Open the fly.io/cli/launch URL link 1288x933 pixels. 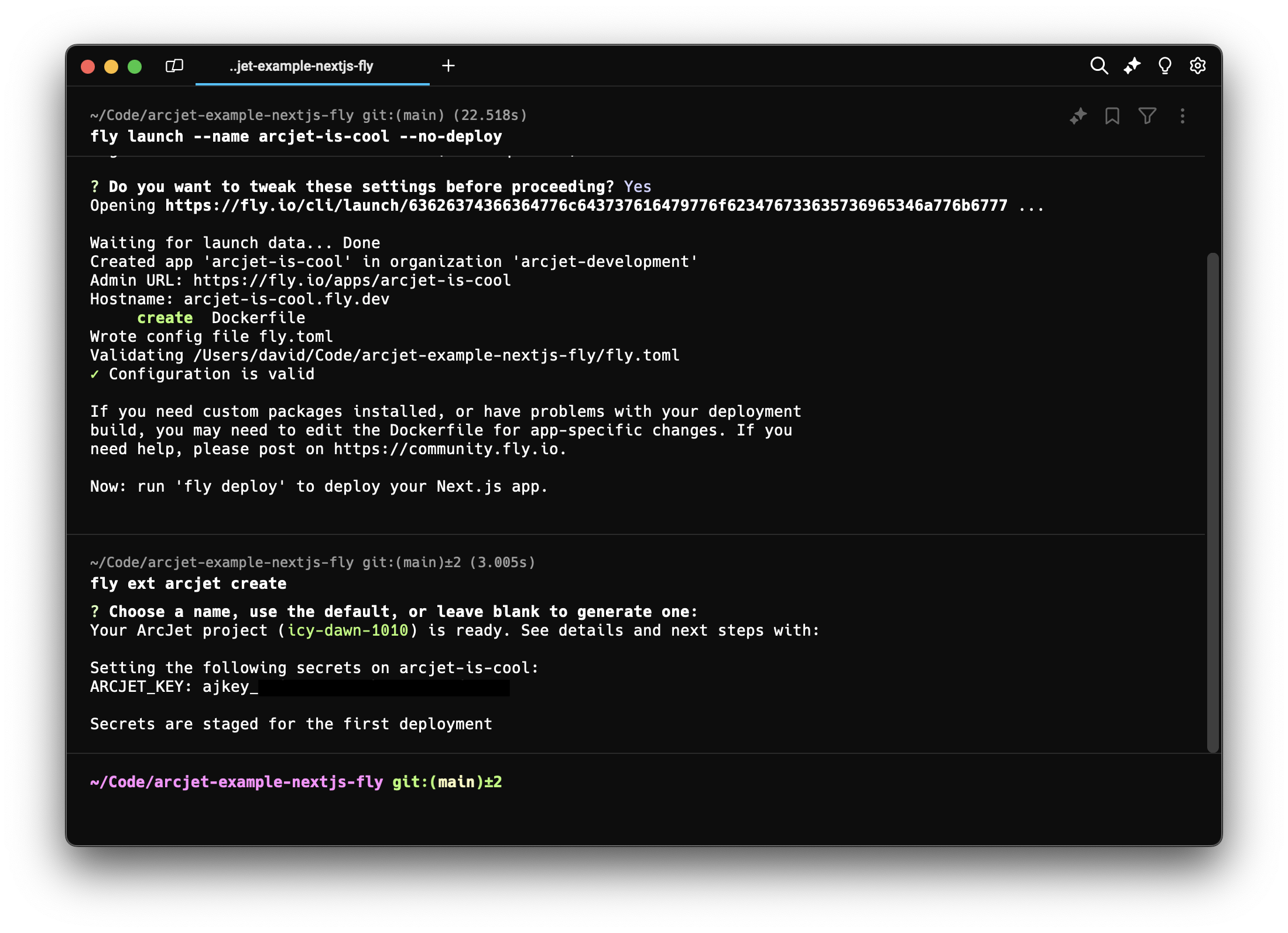[585, 205]
